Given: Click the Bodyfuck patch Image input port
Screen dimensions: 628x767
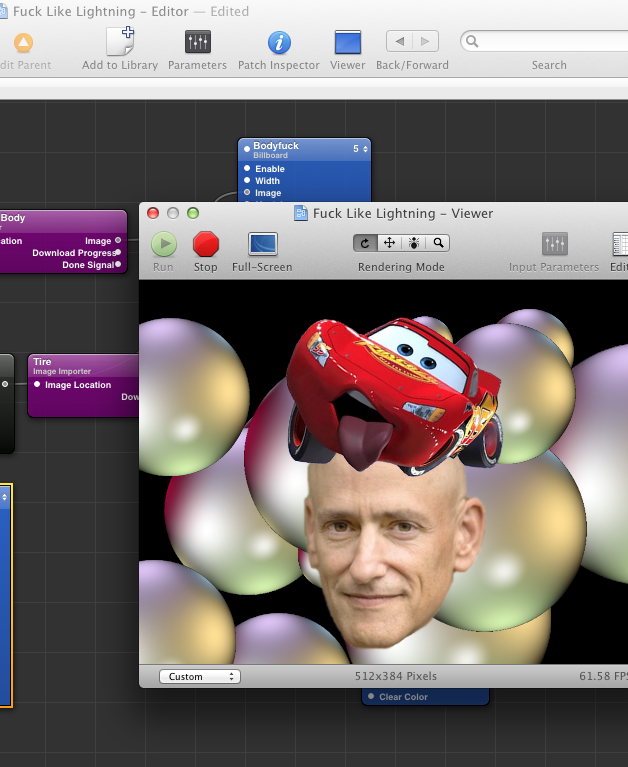Looking at the screenshot, I should pos(247,192).
